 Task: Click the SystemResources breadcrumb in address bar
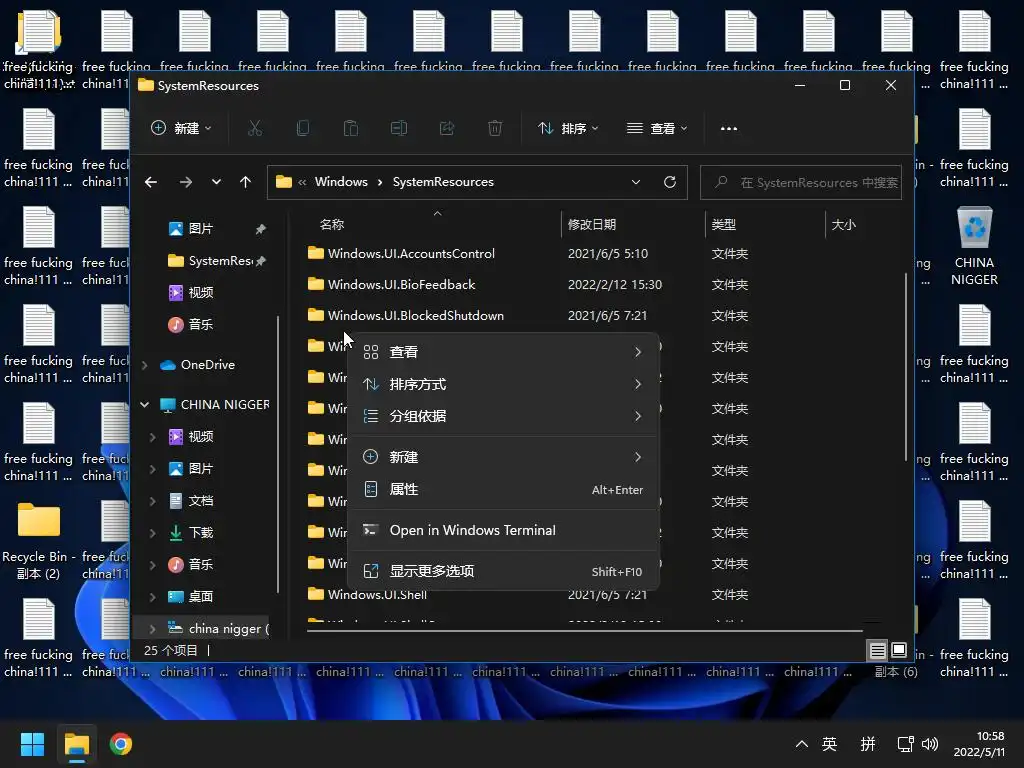tap(443, 182)
